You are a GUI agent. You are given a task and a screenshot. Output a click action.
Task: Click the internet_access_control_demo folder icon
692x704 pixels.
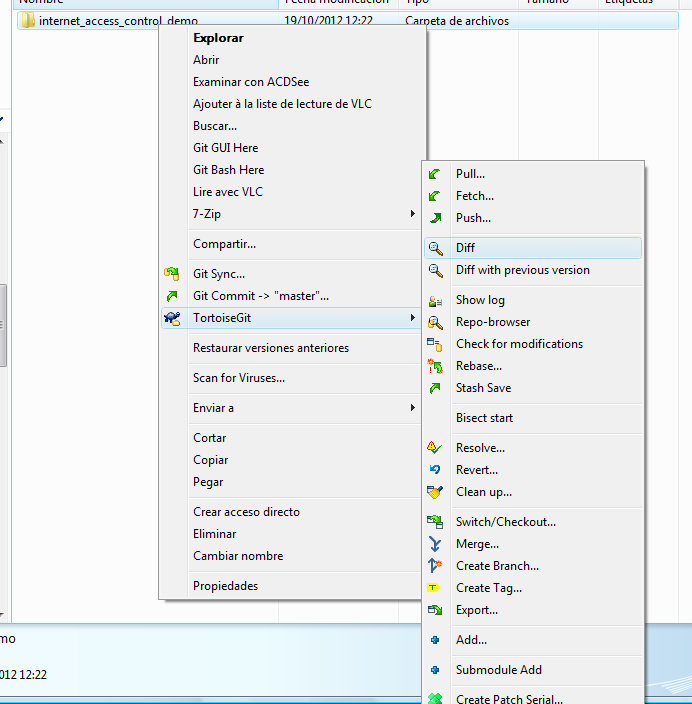tap(28, 21)
